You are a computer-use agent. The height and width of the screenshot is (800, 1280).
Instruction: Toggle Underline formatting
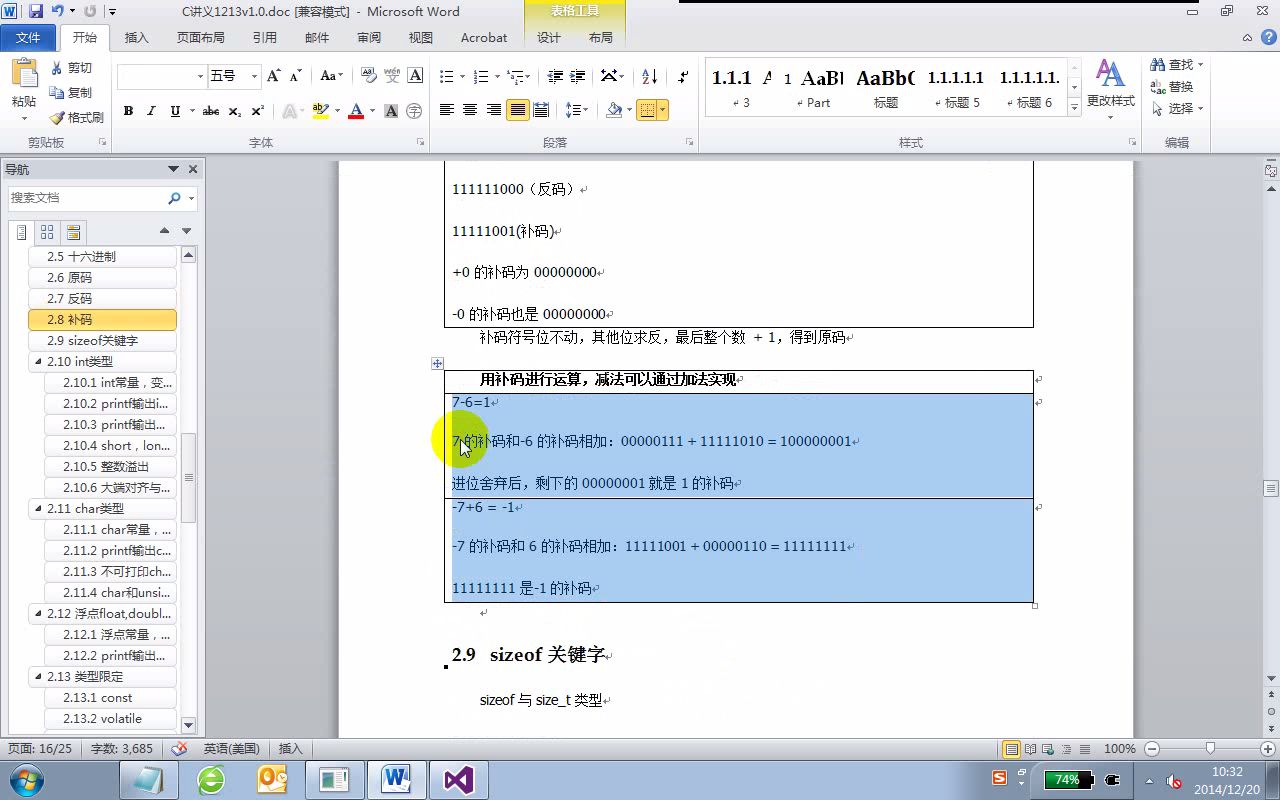pos(175,111)
